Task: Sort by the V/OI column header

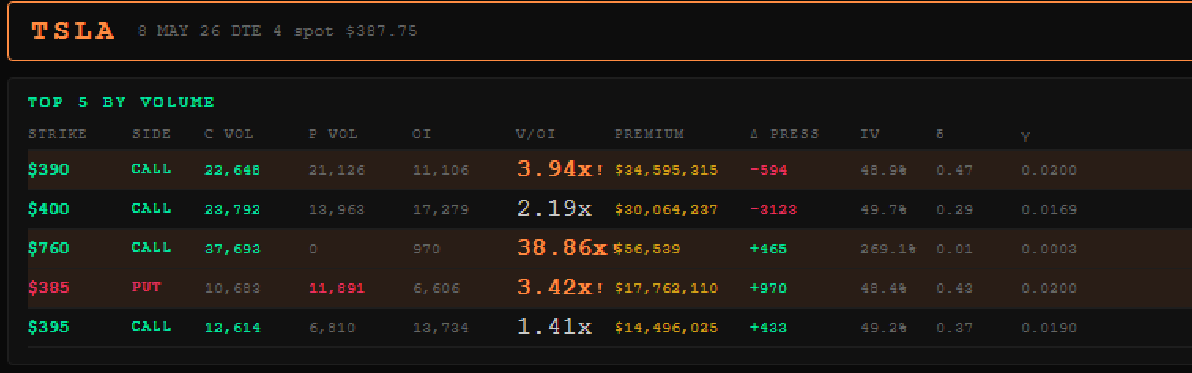Action: 535,134
